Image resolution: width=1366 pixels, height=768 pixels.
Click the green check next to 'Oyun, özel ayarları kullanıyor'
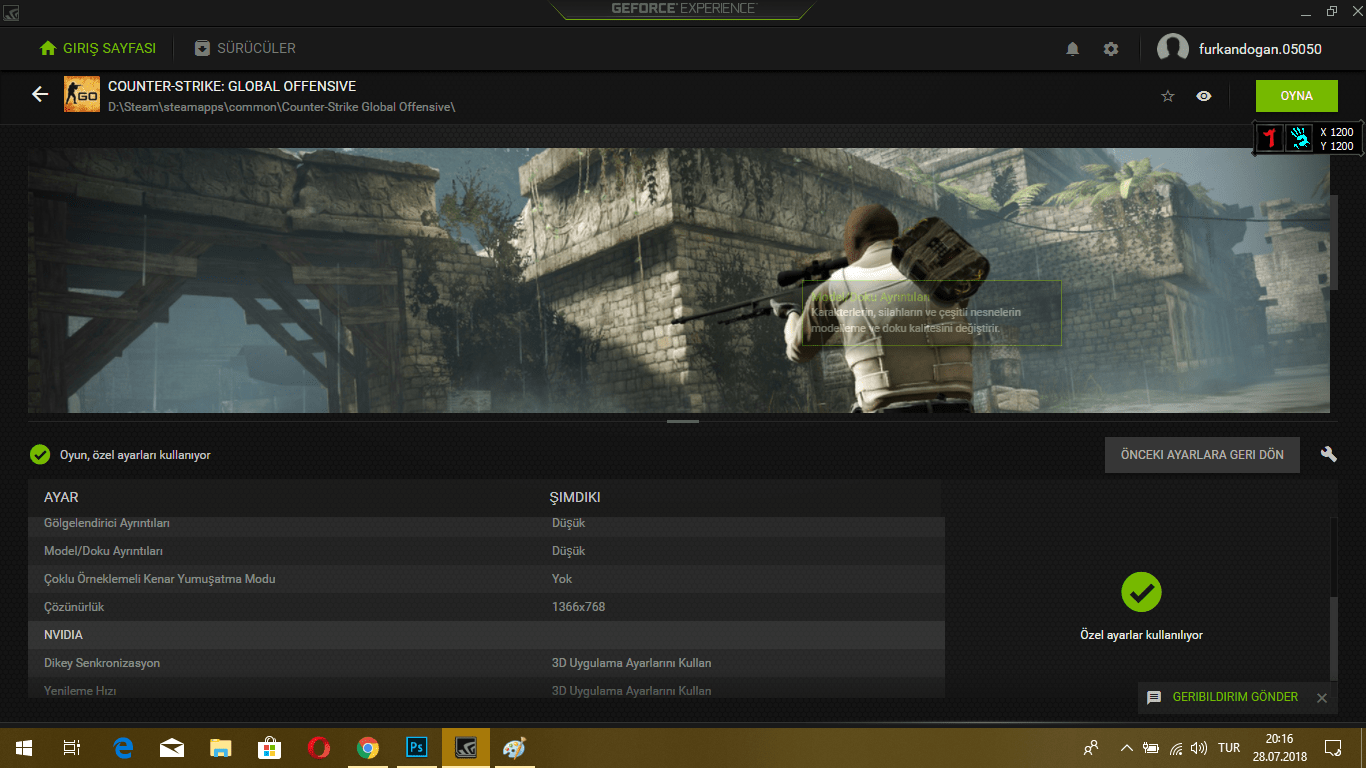pyautogui.click(x=40, y=455)
